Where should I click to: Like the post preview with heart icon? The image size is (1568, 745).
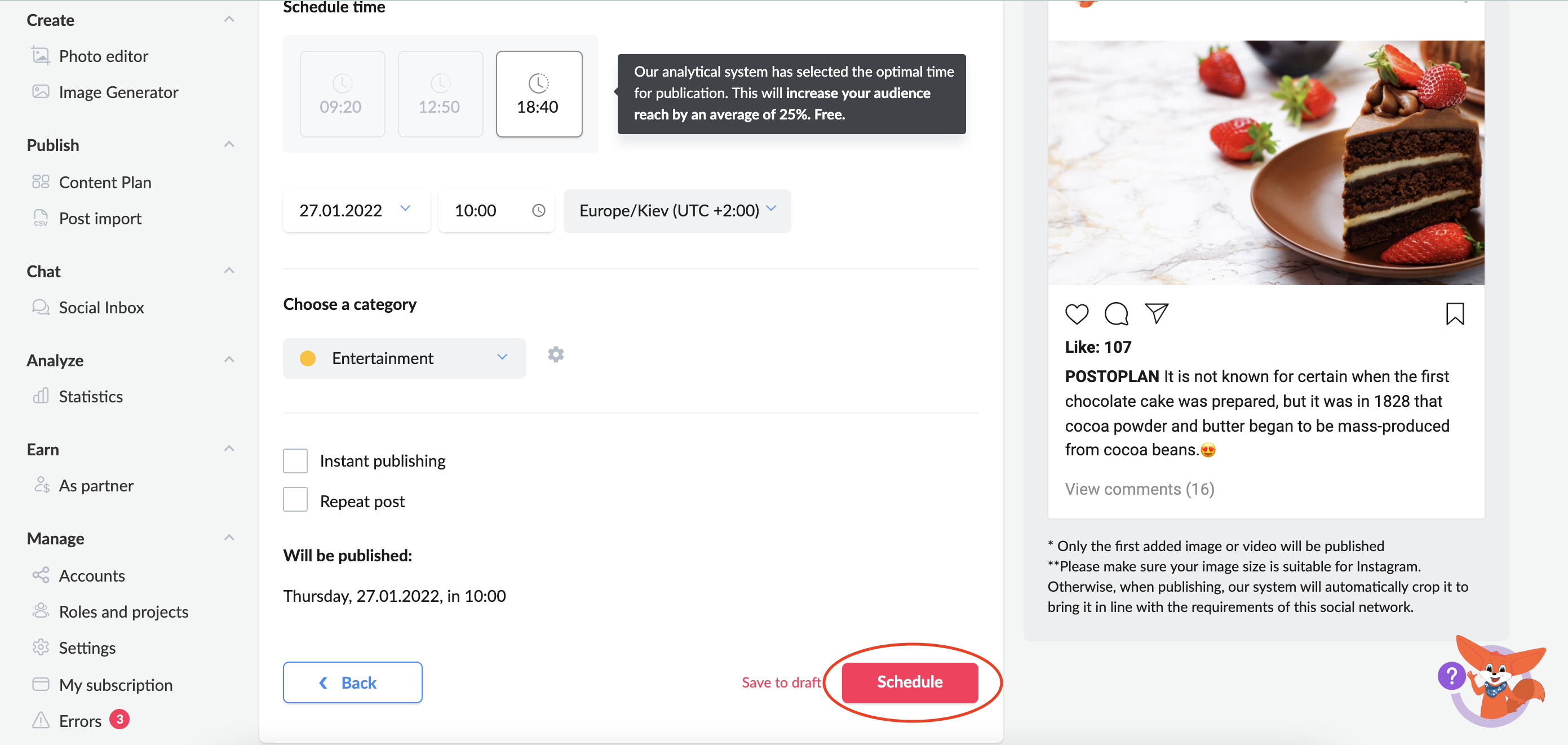tap(1077, 314)
